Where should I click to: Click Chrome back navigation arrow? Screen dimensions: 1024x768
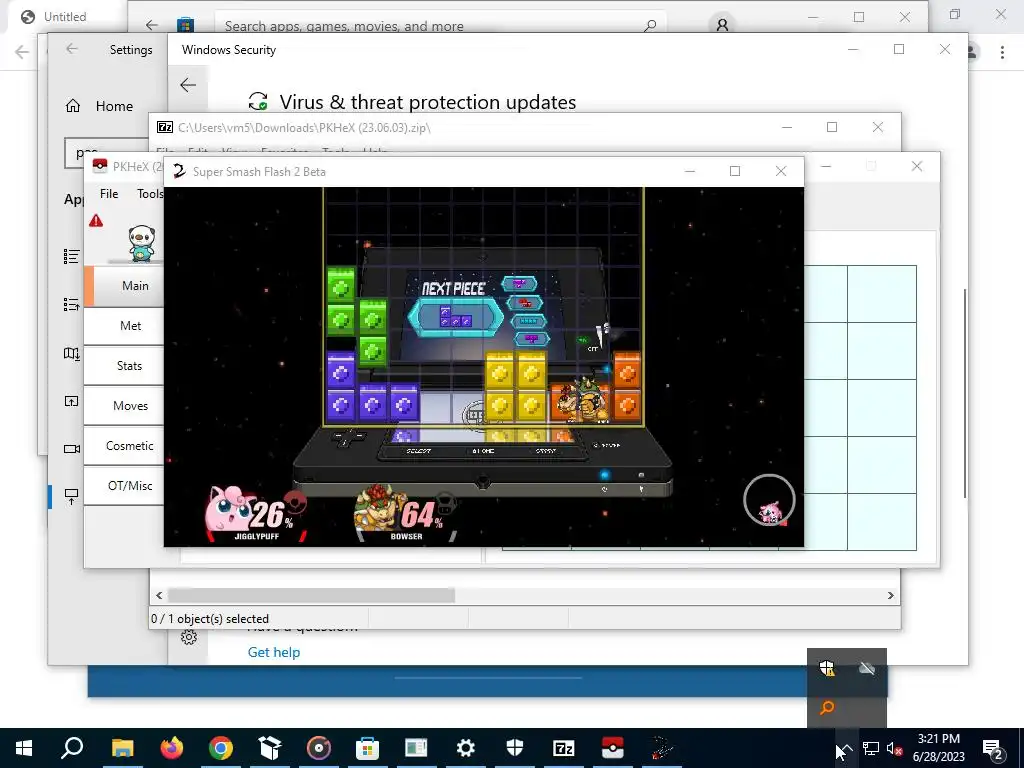coord(22,52)
